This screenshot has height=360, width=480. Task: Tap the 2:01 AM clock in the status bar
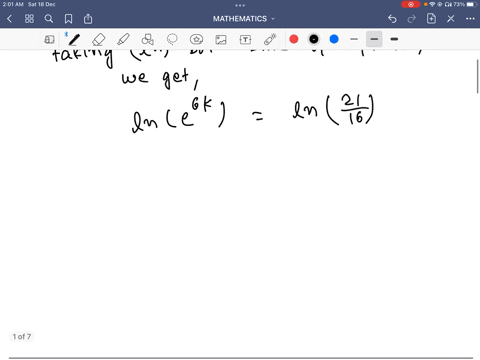13,4
